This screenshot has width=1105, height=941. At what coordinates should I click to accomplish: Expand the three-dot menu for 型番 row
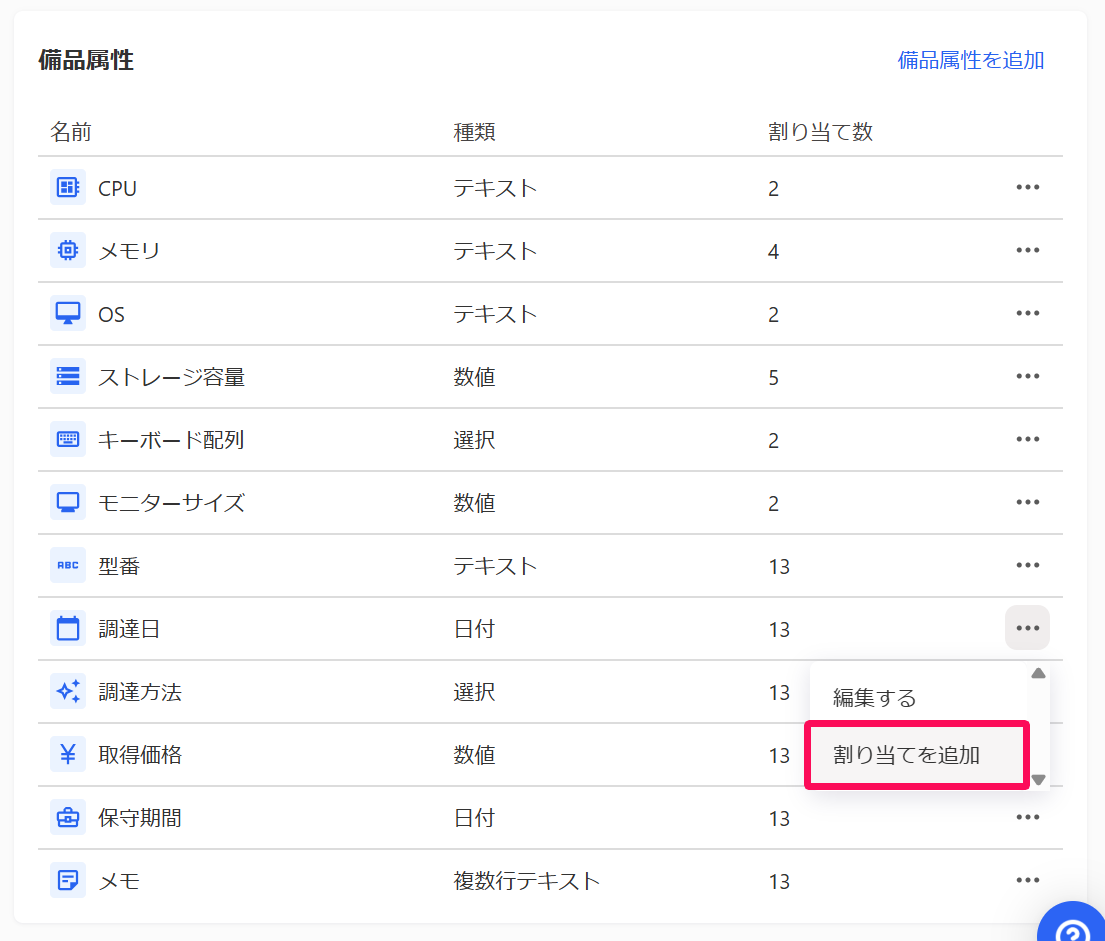click(1027, 566)
